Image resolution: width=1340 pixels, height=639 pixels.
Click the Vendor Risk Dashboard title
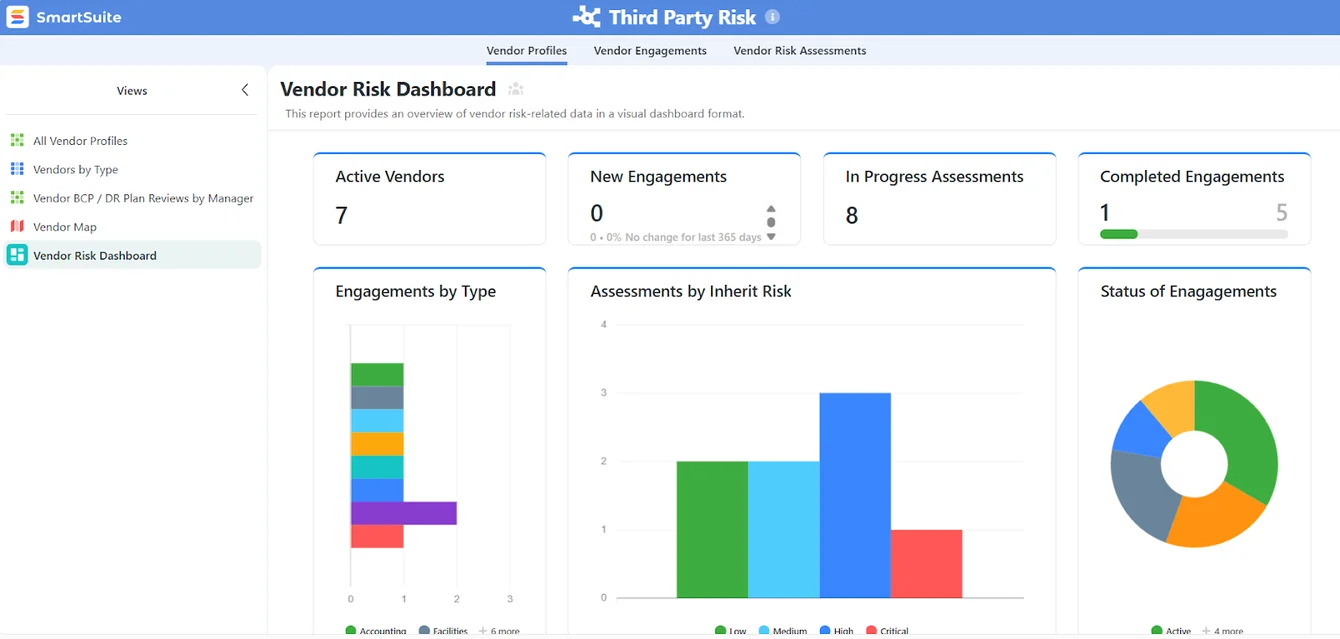click(388, 89)
